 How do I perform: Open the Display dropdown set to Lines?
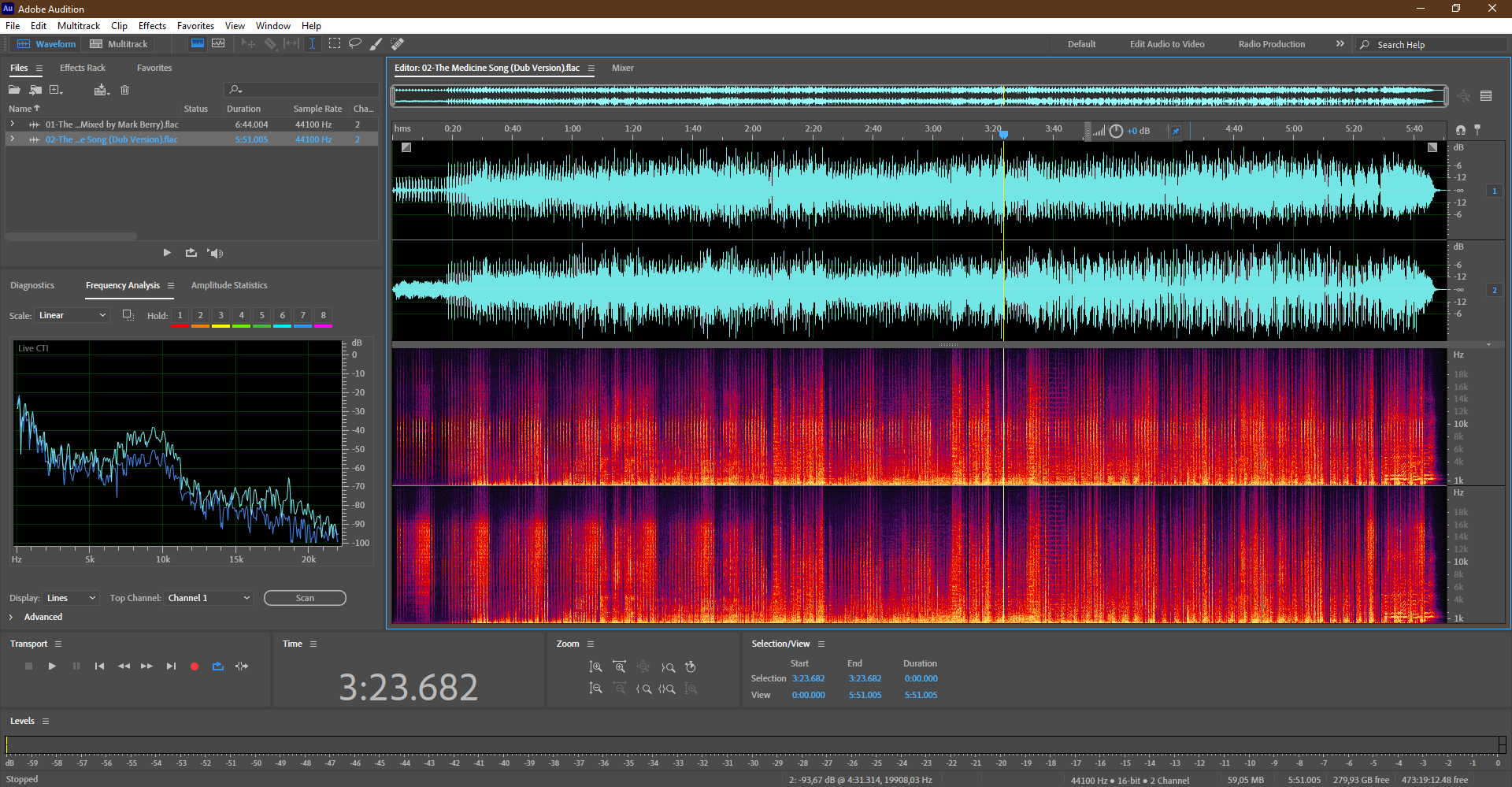pyautogui.click(x=71, y=598)
